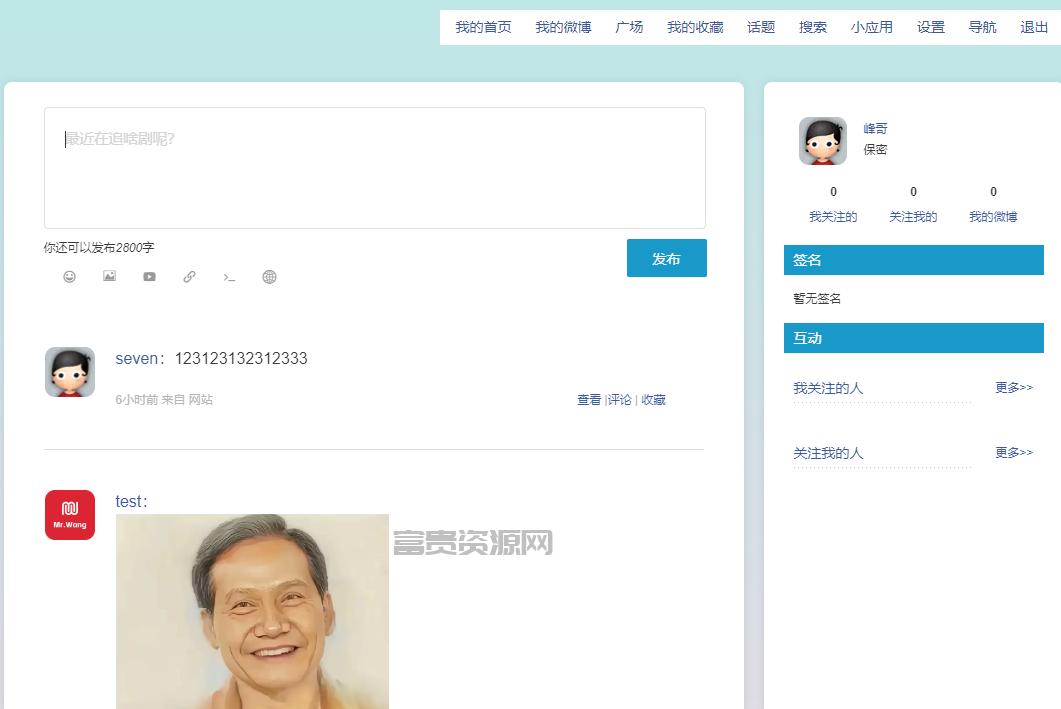Open 我的收藏 navigation item
This screenshot has height=709, width=1061.
click(x=695, y=27)
